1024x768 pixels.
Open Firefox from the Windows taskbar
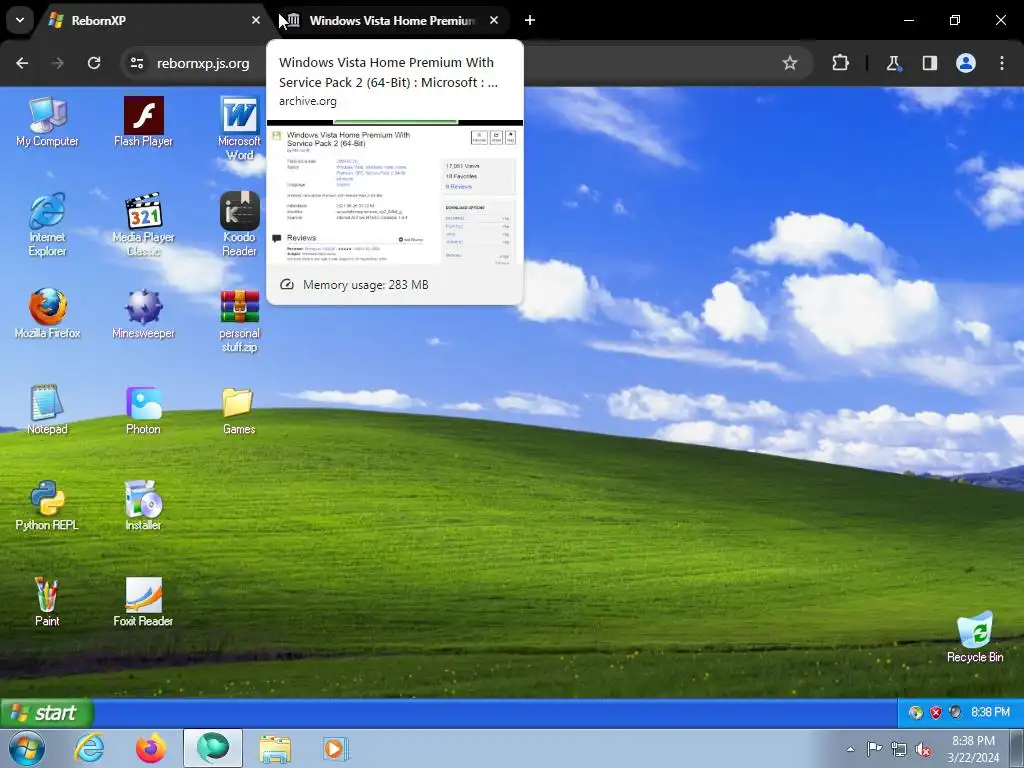tap(150, 748)
